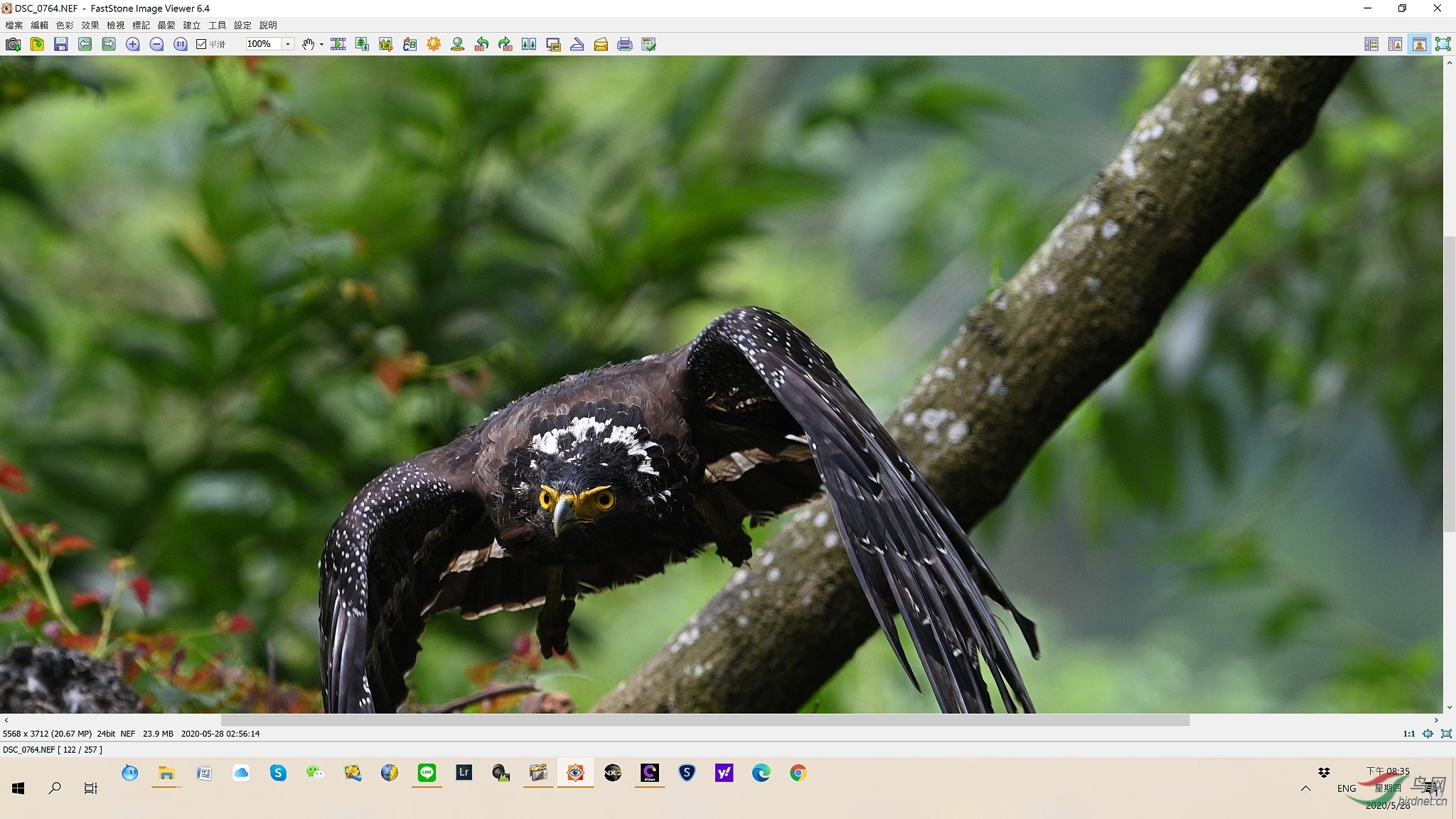
Task: Click the scroll right arrow
Action: coord(1437,720)
